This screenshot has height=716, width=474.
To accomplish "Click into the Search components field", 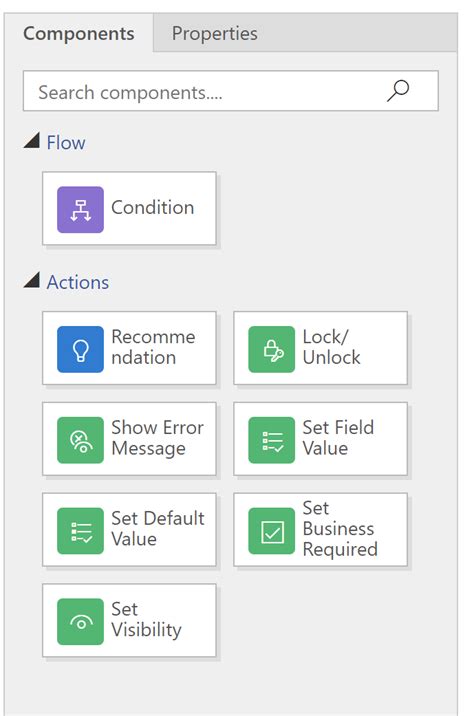I will [231, 91].
